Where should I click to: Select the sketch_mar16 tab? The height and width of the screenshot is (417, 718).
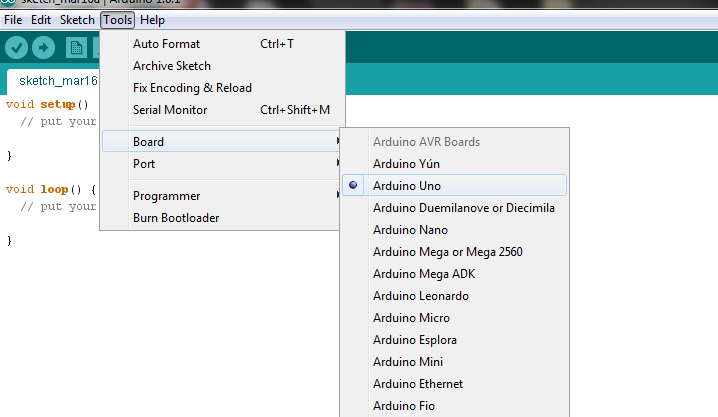[53, 81]
